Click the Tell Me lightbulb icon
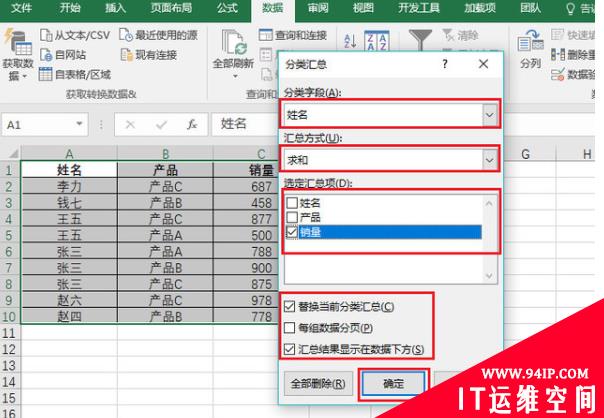The height and width of the screenshot is (418, 604). tap(570, 9)
